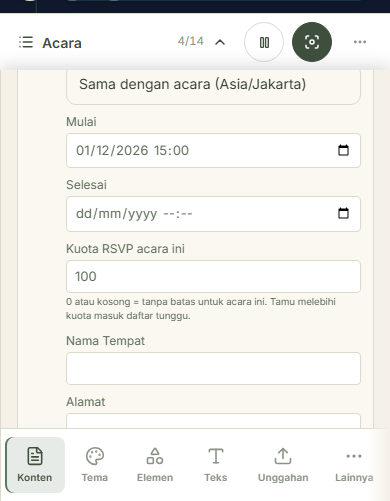This screenshot has height=501, width=390.
Task: Click the '4/14' section counter
Action: [190, 41]
